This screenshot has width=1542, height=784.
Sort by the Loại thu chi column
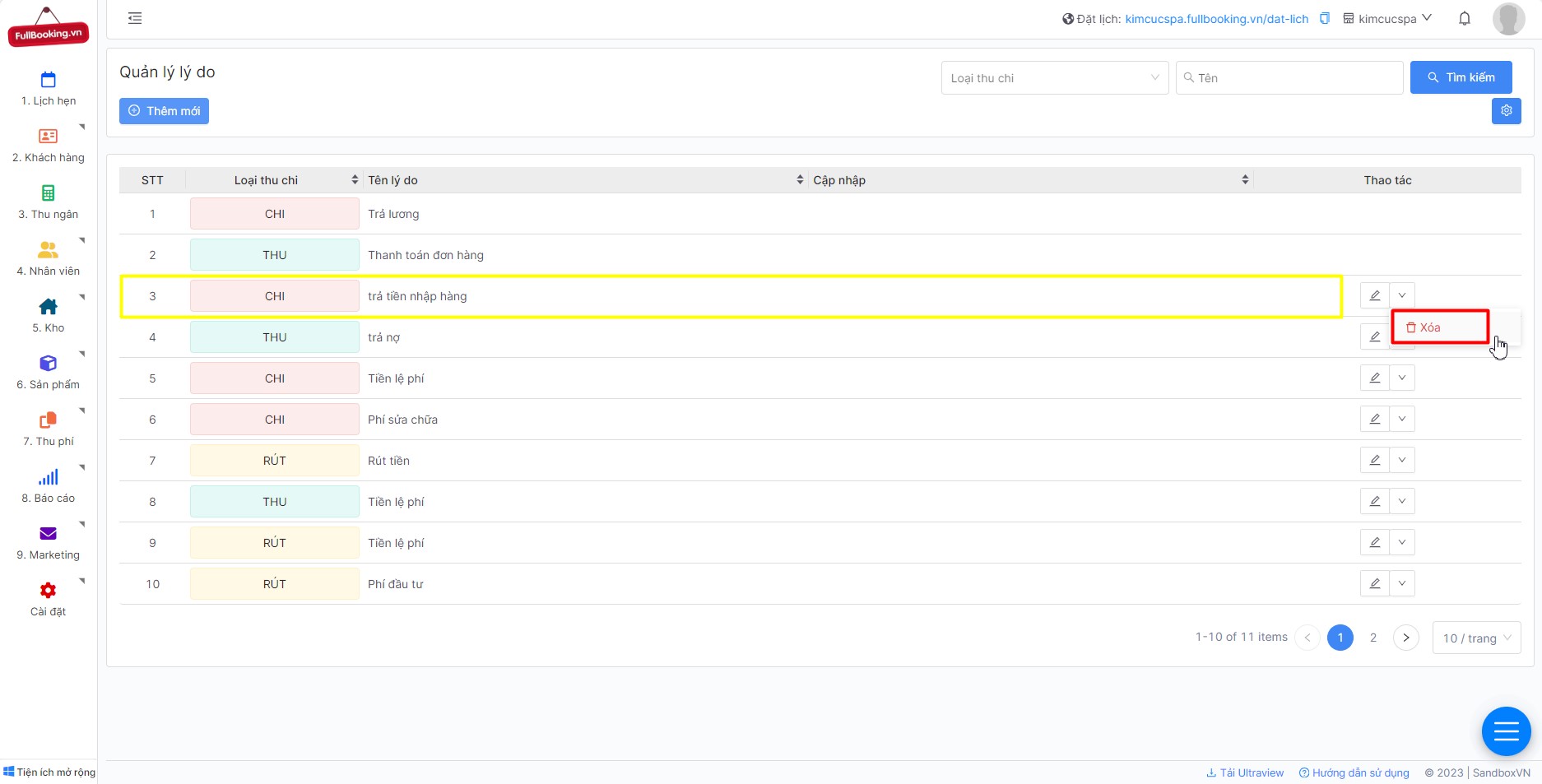tap(355, 180)
